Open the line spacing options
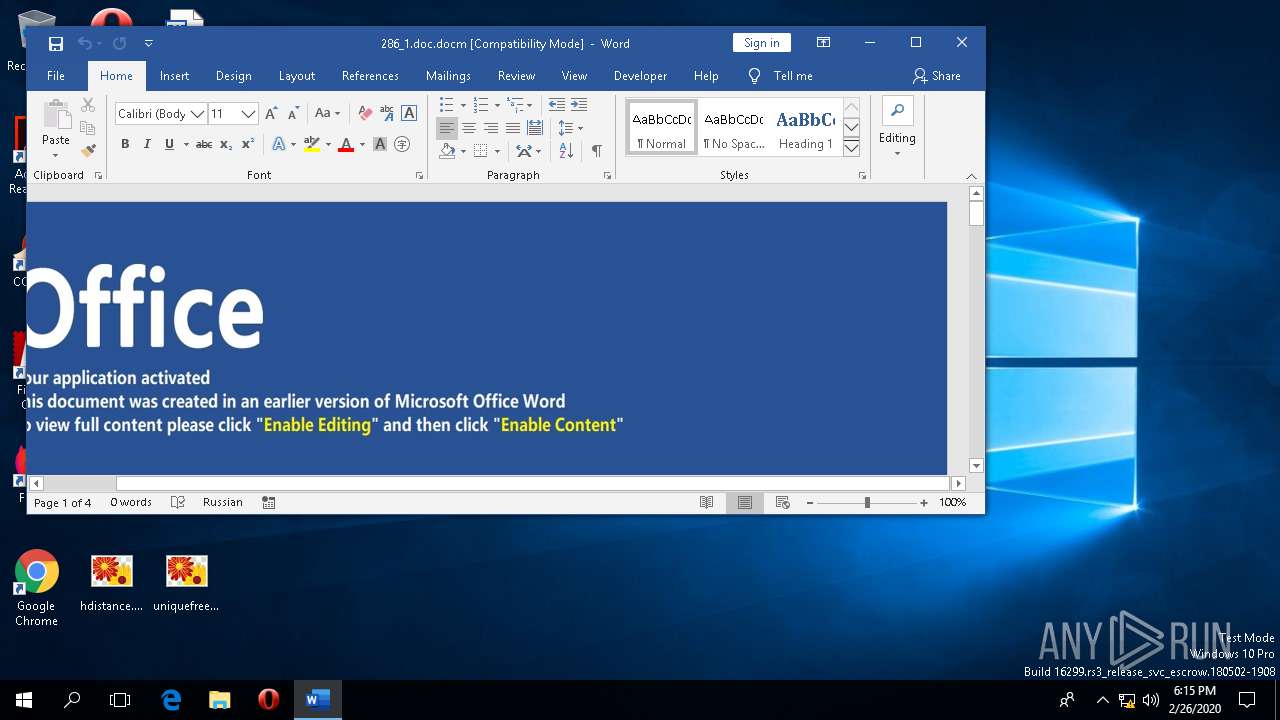The width and height of the screenshot is (1280, 720). pyautogui.click(x=570, y=128)
